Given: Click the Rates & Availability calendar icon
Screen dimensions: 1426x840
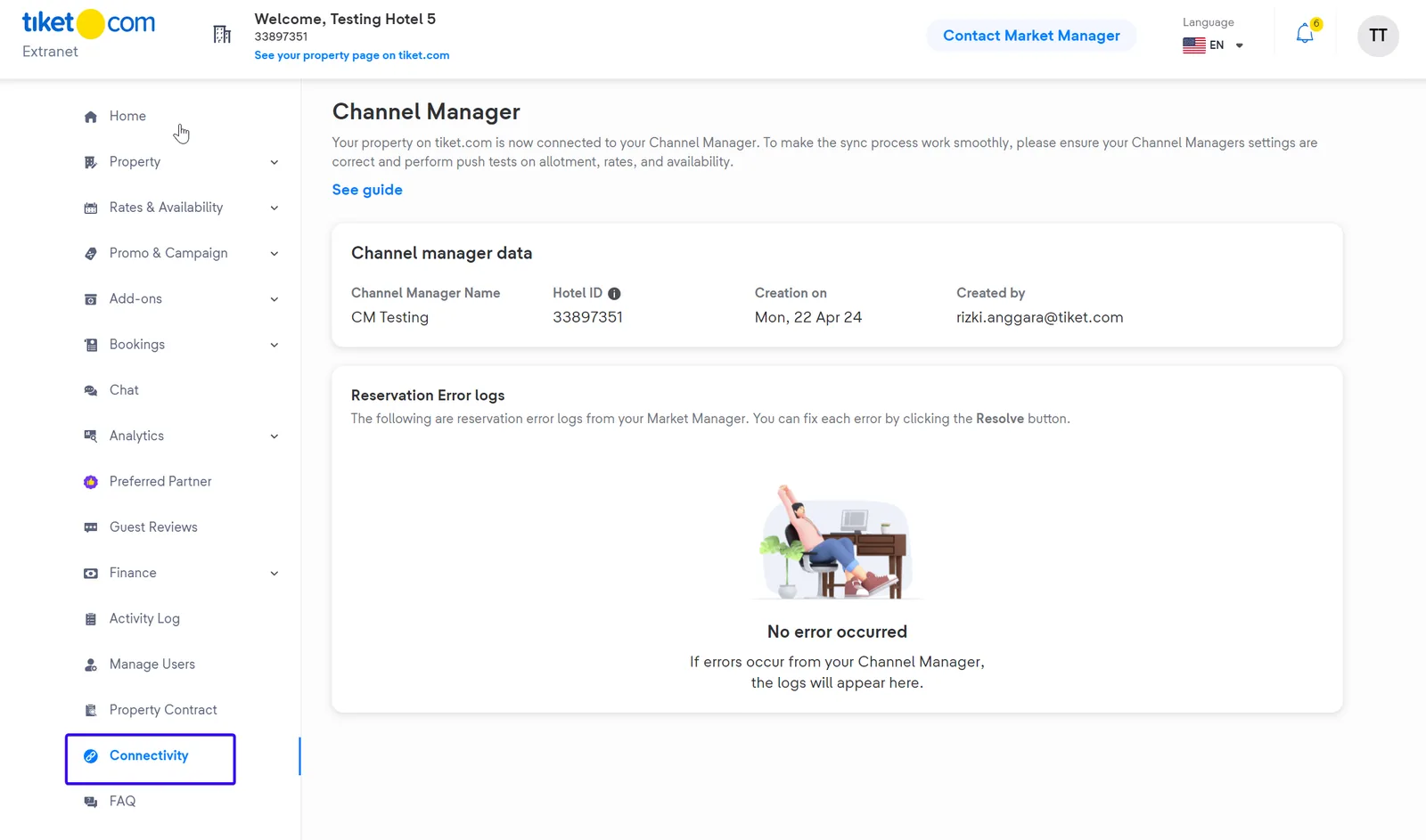Looking at the screenshot, I should (90, 208).
